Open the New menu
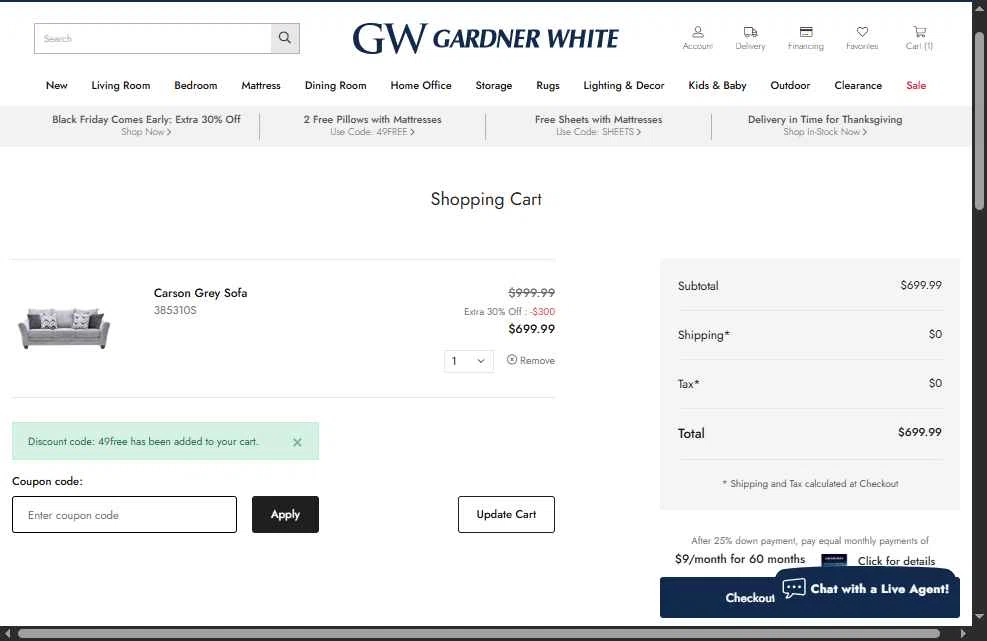The width and height of the screenshot is (987, 641). point(57,85)
